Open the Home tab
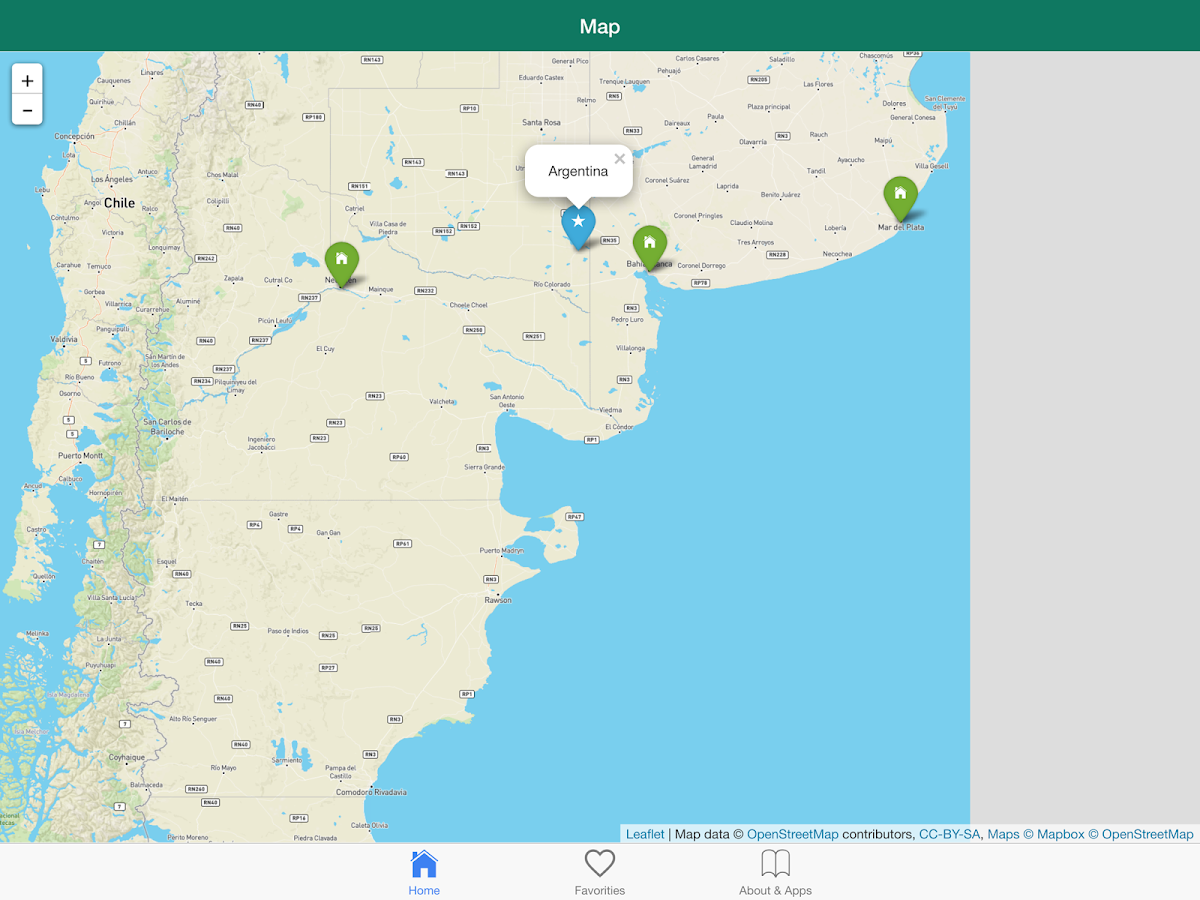The image size is (1200, 900). [x=424, y=872]
